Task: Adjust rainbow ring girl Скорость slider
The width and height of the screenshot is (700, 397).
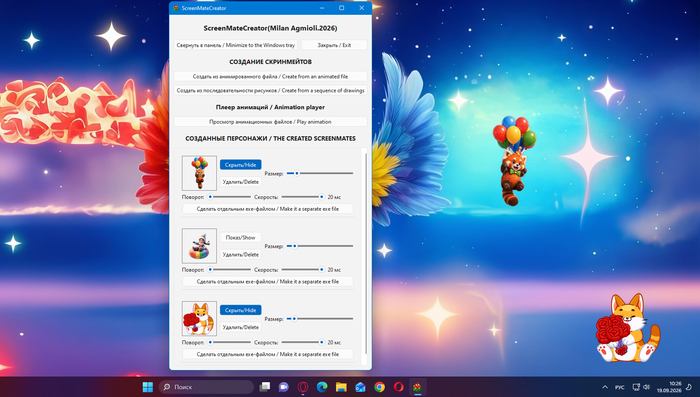Action: (x=303, y=269)
